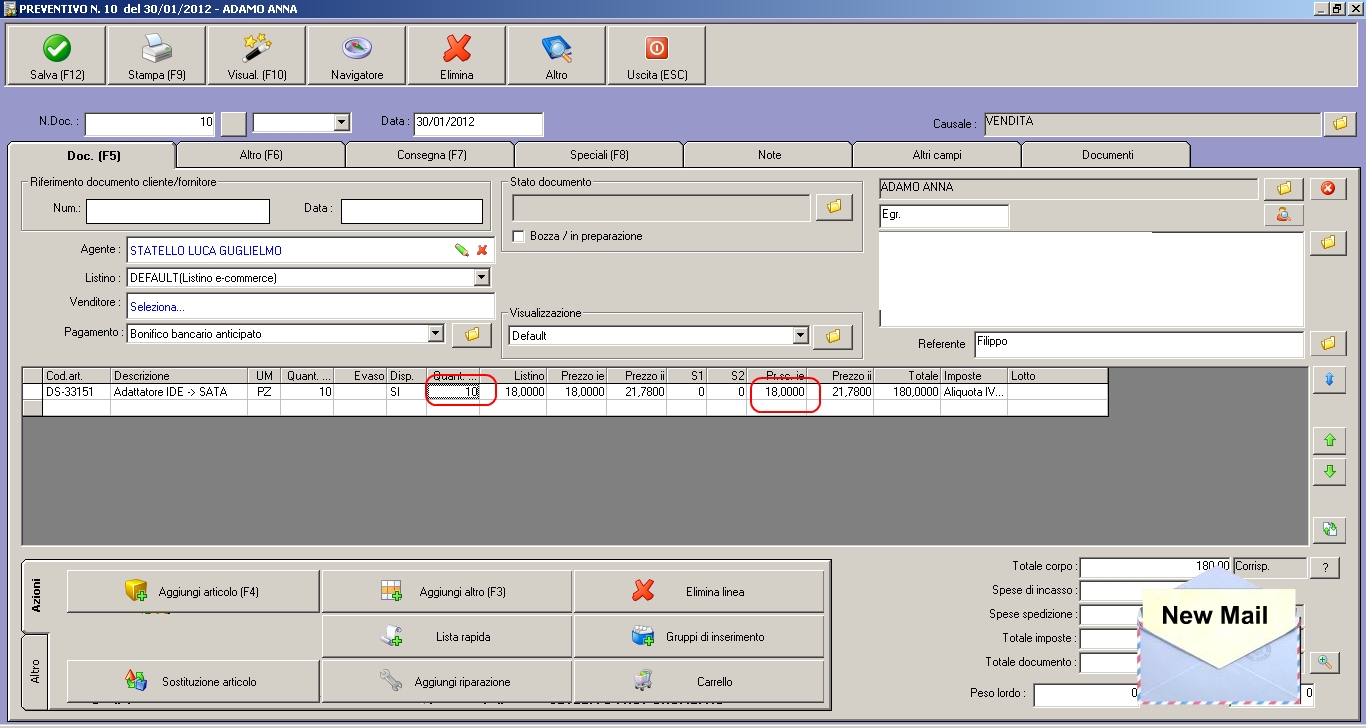Open folder lookup beside Stato documento
The width and height of the screenshot is (1366, 728).
tap(833, 207)
